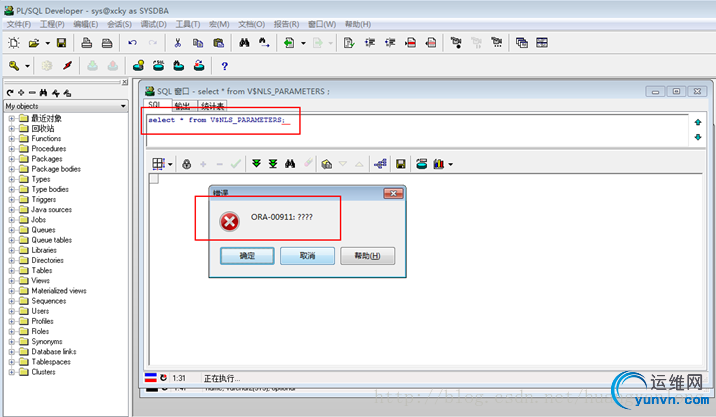Select the Procedures folder in tree
Image resolution: width=716 pixels, height=417 pixels.
coord(48,148)
